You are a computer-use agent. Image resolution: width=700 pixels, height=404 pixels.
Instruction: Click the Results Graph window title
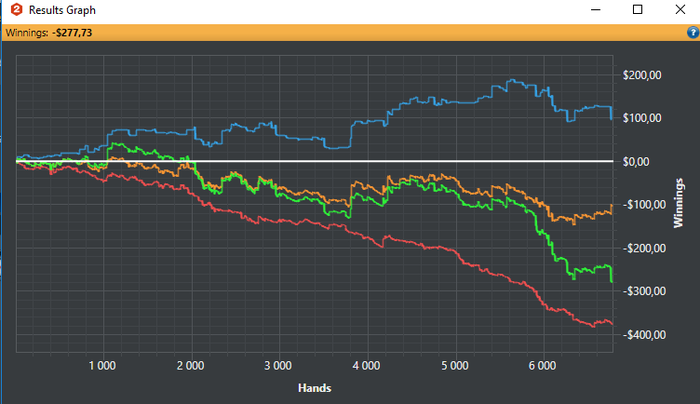[x=62, y=10]
